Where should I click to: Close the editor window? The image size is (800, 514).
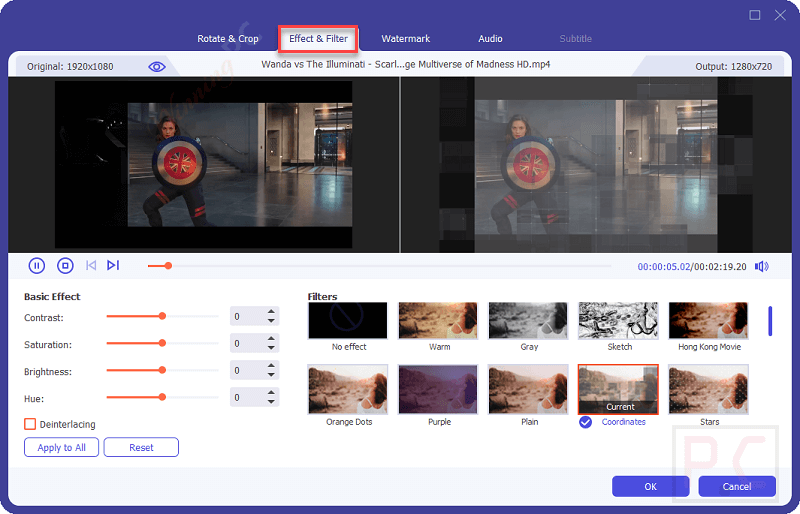tap(780, 15)
